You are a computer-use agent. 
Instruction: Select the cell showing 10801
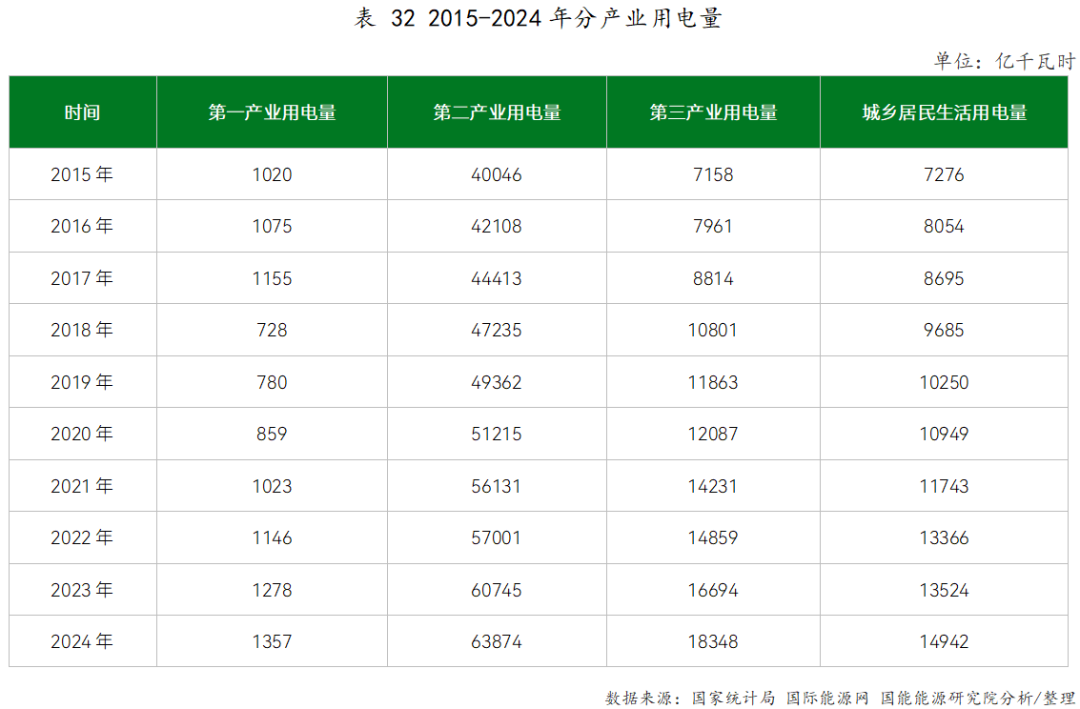[x=713, y=330]
